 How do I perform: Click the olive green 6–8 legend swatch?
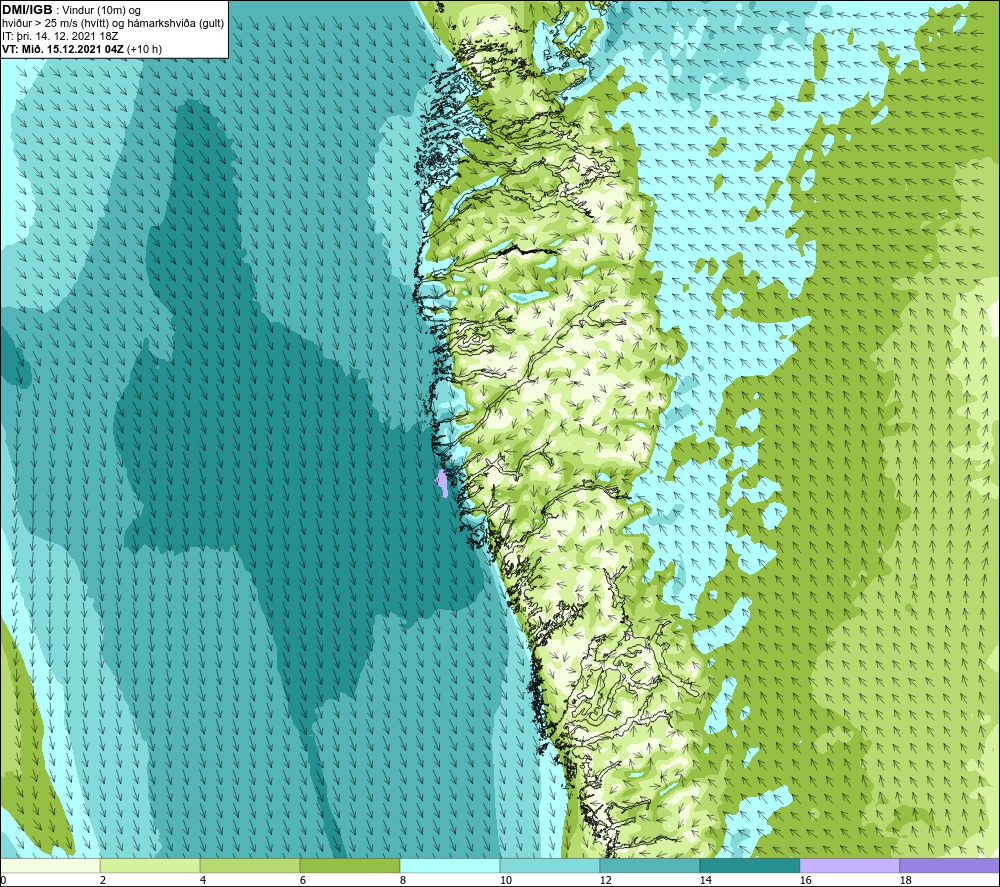click(349, 865)
